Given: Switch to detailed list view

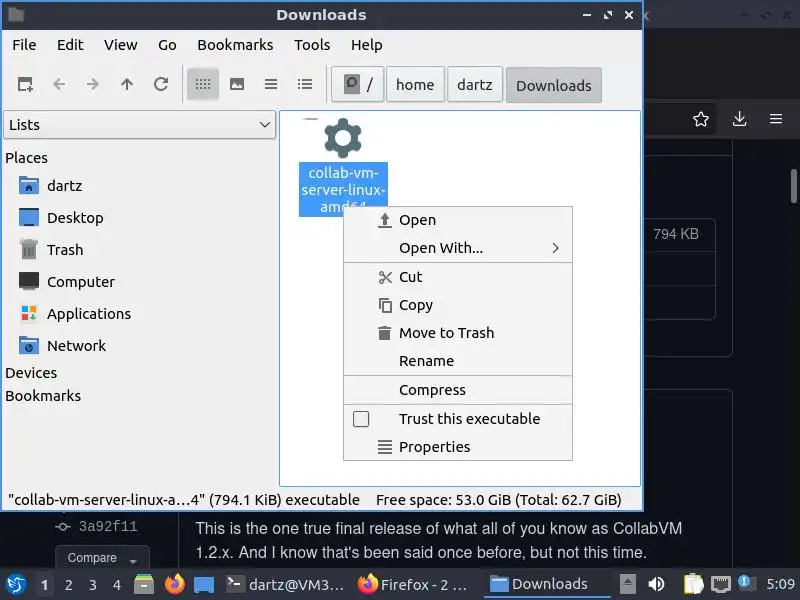Looking at the screenshot, I should [305, 84].
